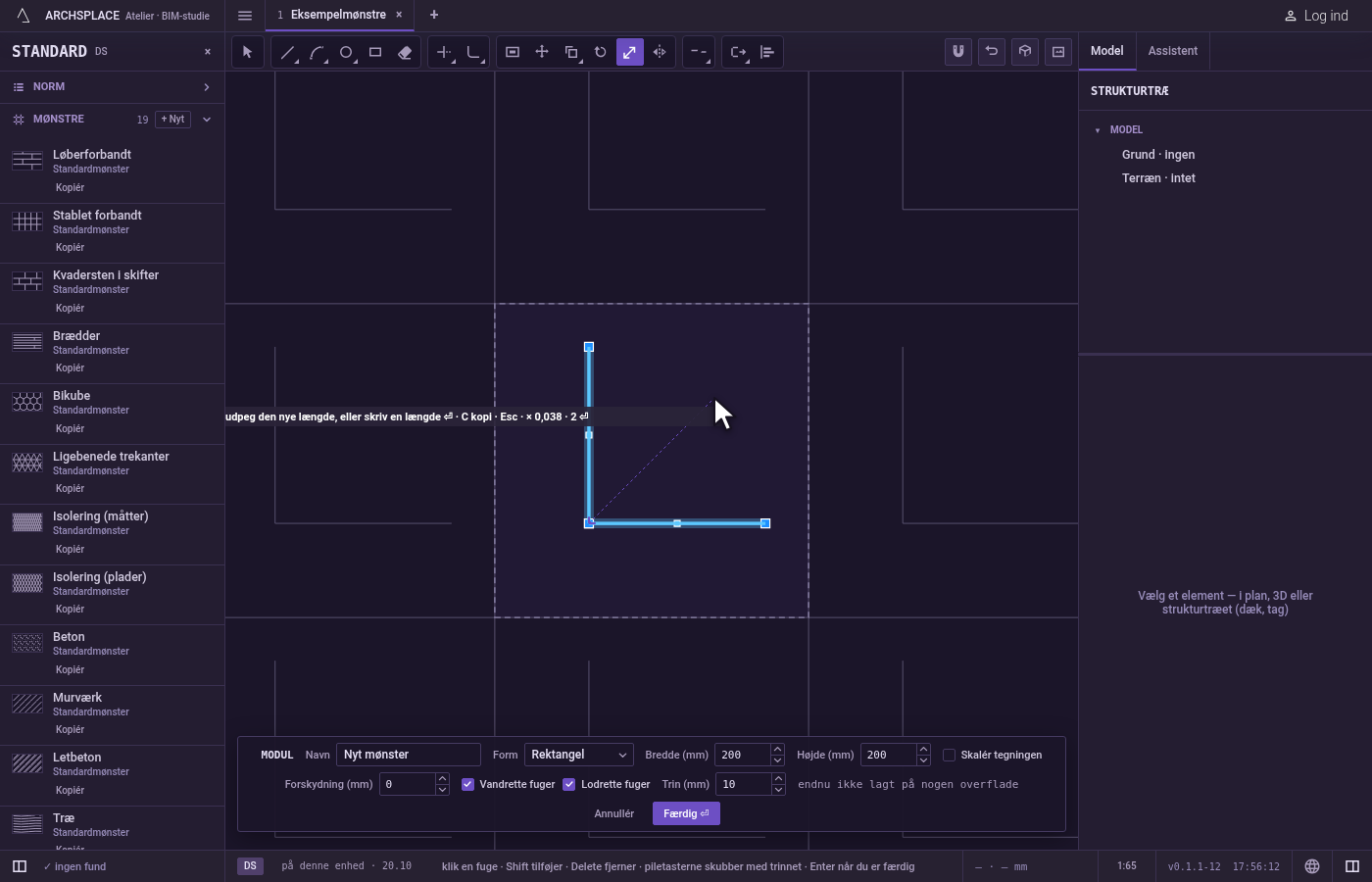The height and width of the screenshot is (882, 1372).
Task: Click Annullér to cancel the module
Action: [x=614, y=813]
